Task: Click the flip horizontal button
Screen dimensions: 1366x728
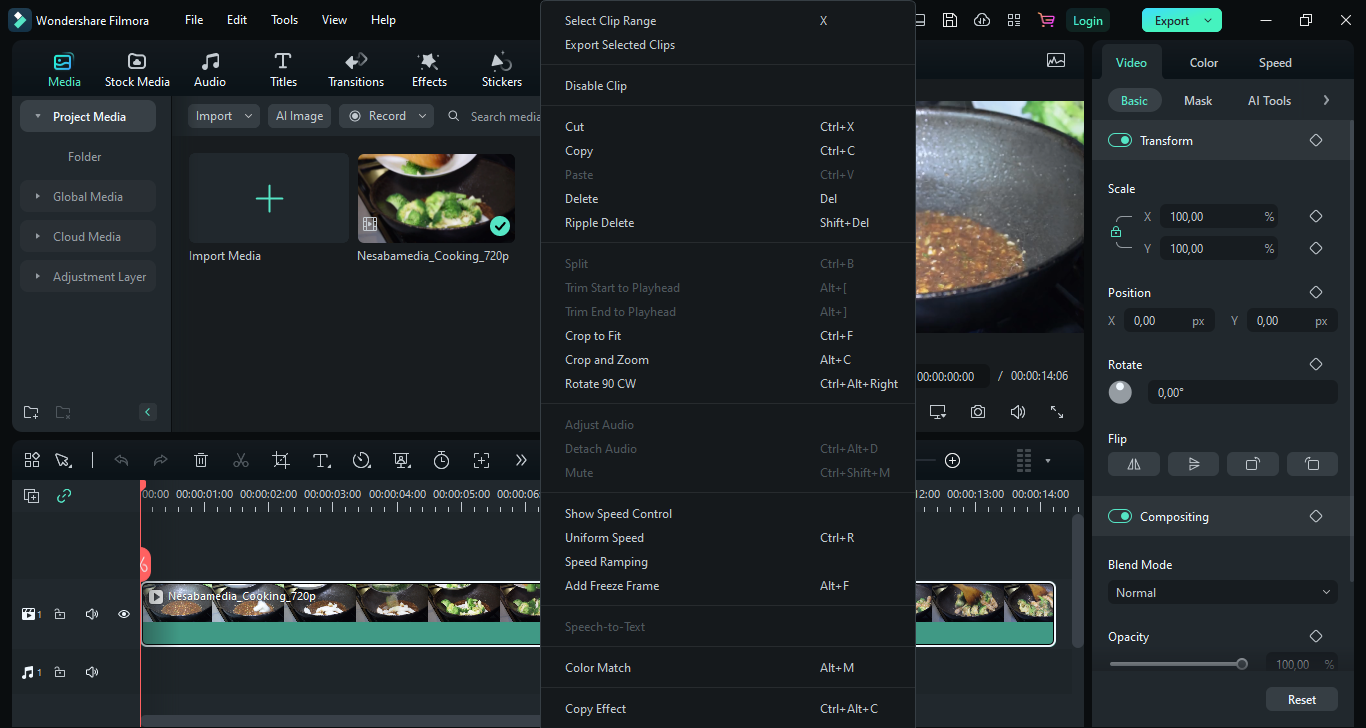Action: point(1133,464)
